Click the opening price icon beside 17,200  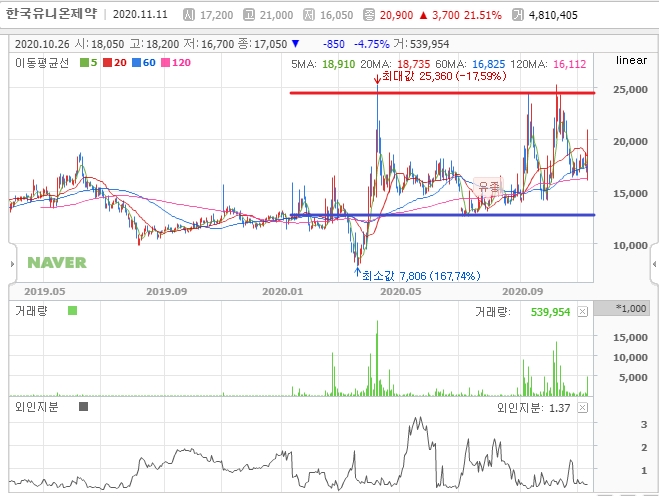tap(189, 15)
